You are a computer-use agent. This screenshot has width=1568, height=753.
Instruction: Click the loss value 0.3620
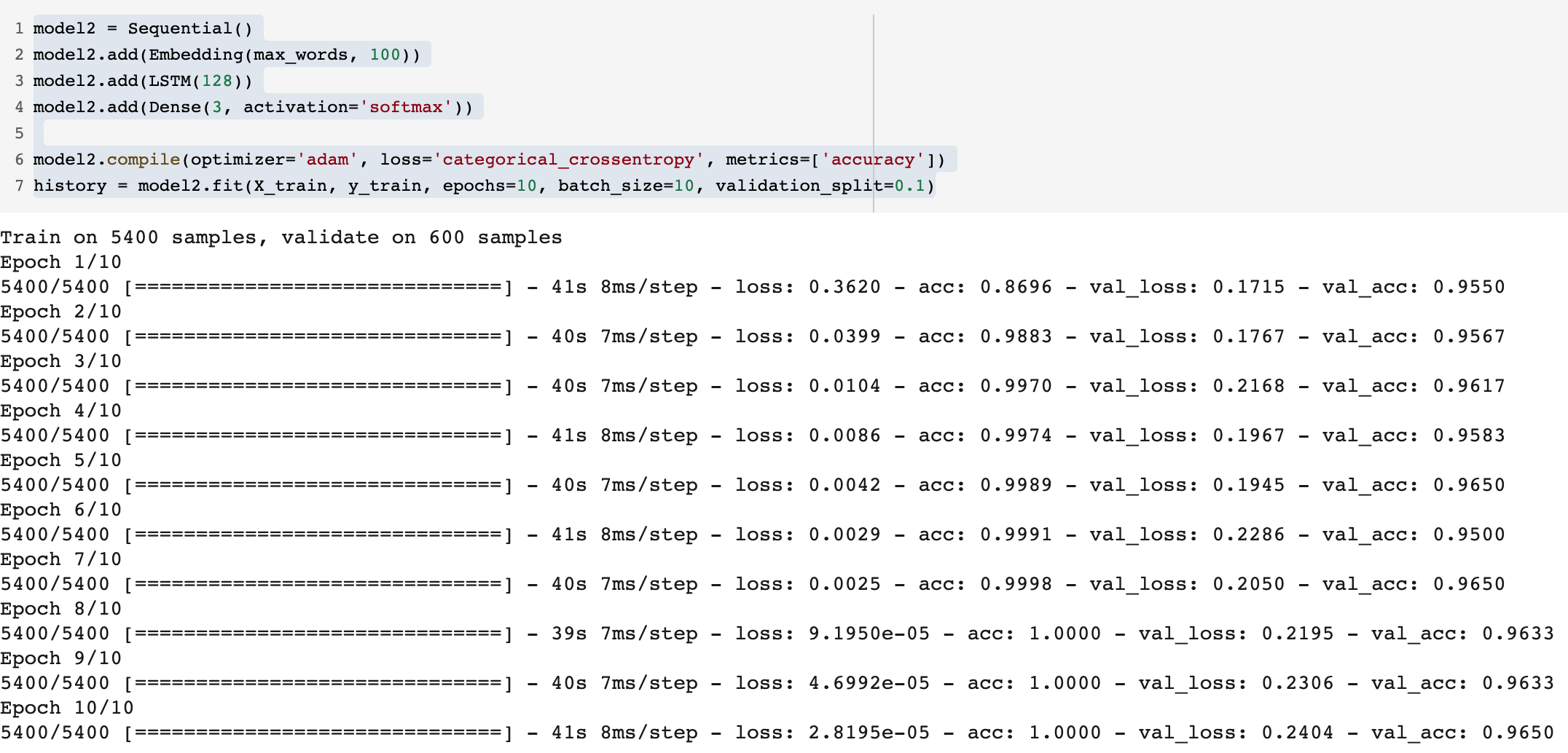[x=844, y=287]
